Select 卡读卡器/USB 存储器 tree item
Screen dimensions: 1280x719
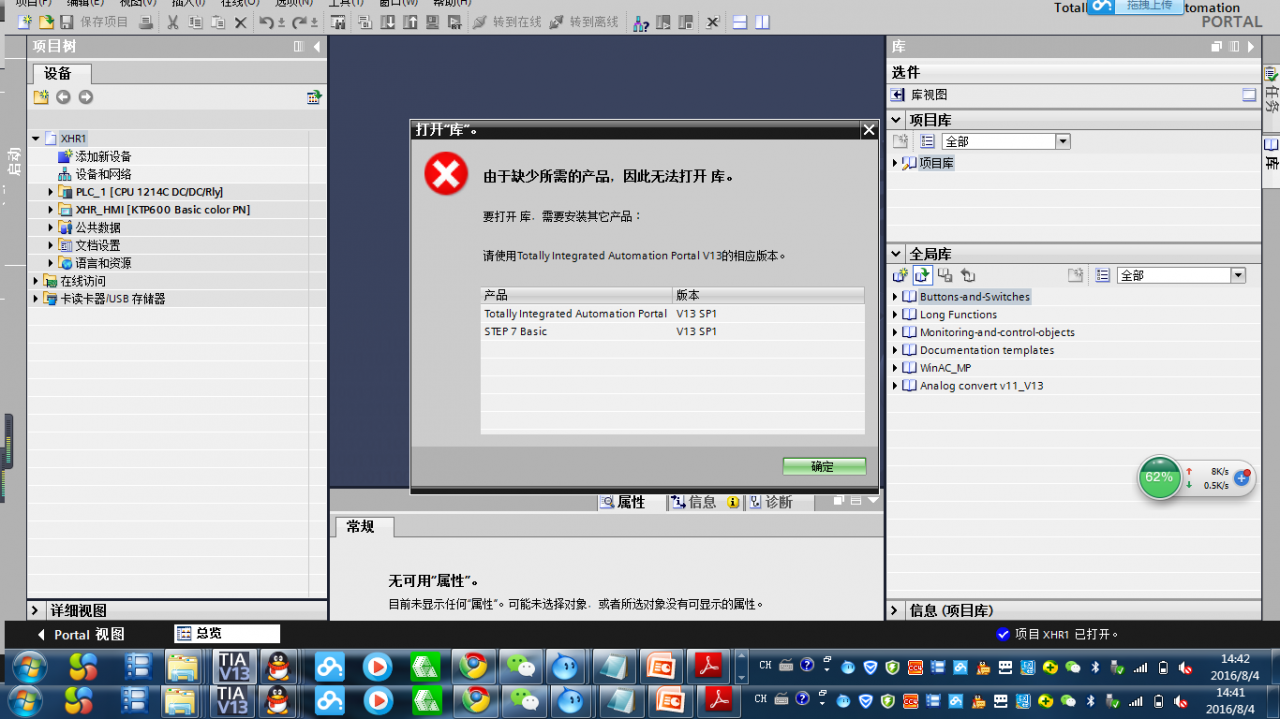coord(112,299)
